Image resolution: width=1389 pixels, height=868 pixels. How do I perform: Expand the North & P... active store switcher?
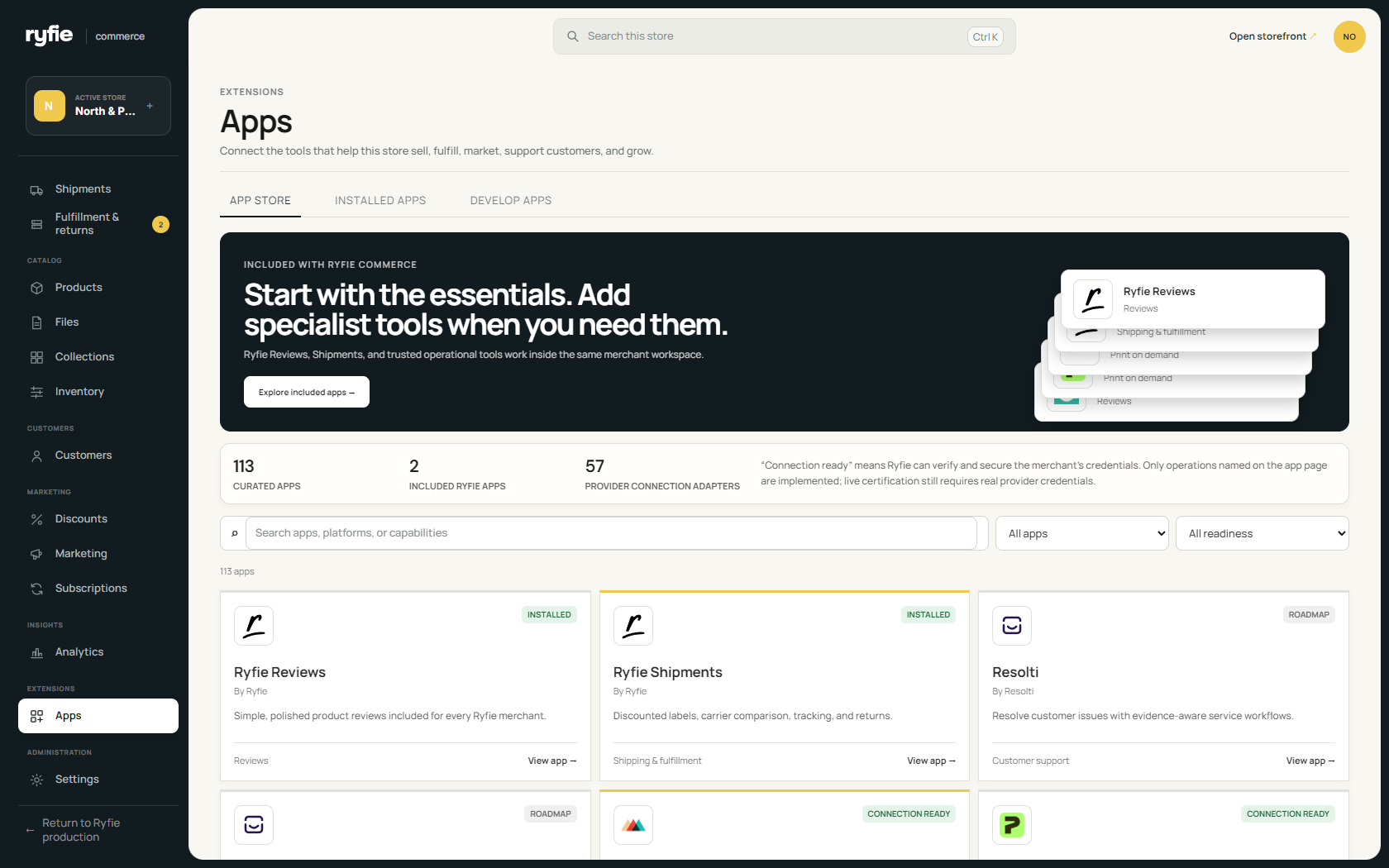point(98,106)
